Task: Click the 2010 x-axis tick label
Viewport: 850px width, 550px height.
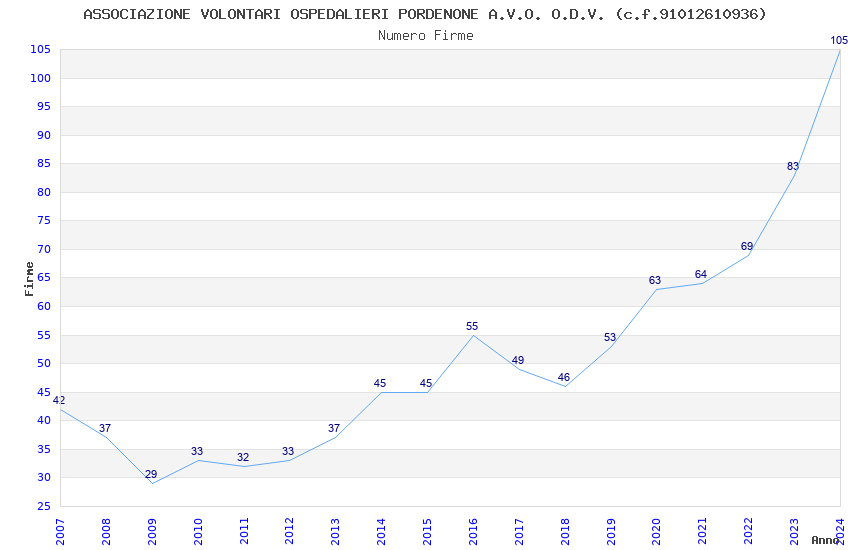Action: coord(197,532)
